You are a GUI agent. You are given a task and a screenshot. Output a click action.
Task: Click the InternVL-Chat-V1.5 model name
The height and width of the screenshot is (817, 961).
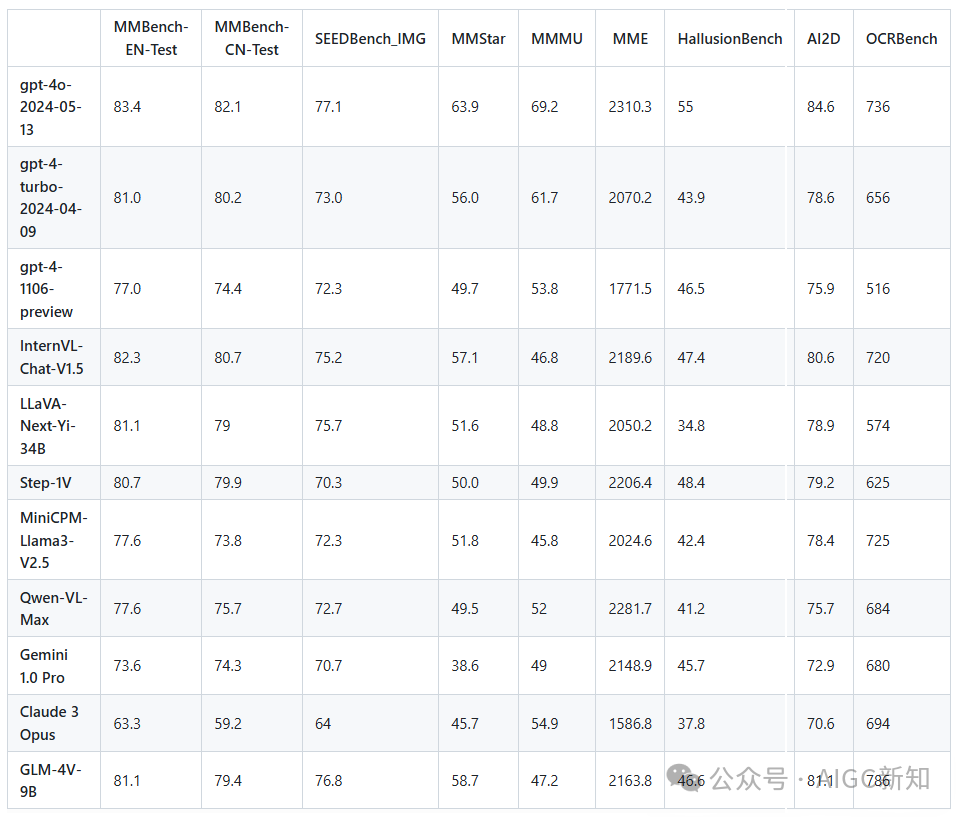(51, 357)
